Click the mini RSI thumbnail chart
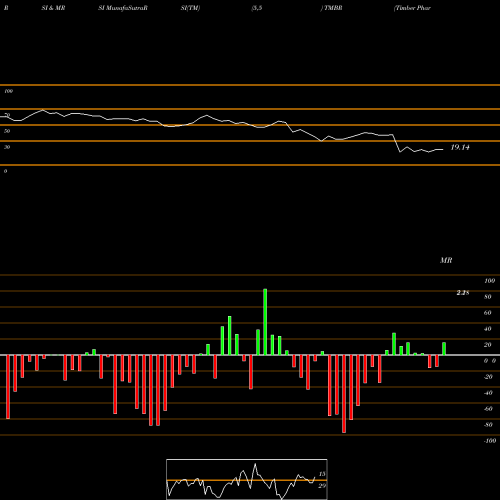 247,479
